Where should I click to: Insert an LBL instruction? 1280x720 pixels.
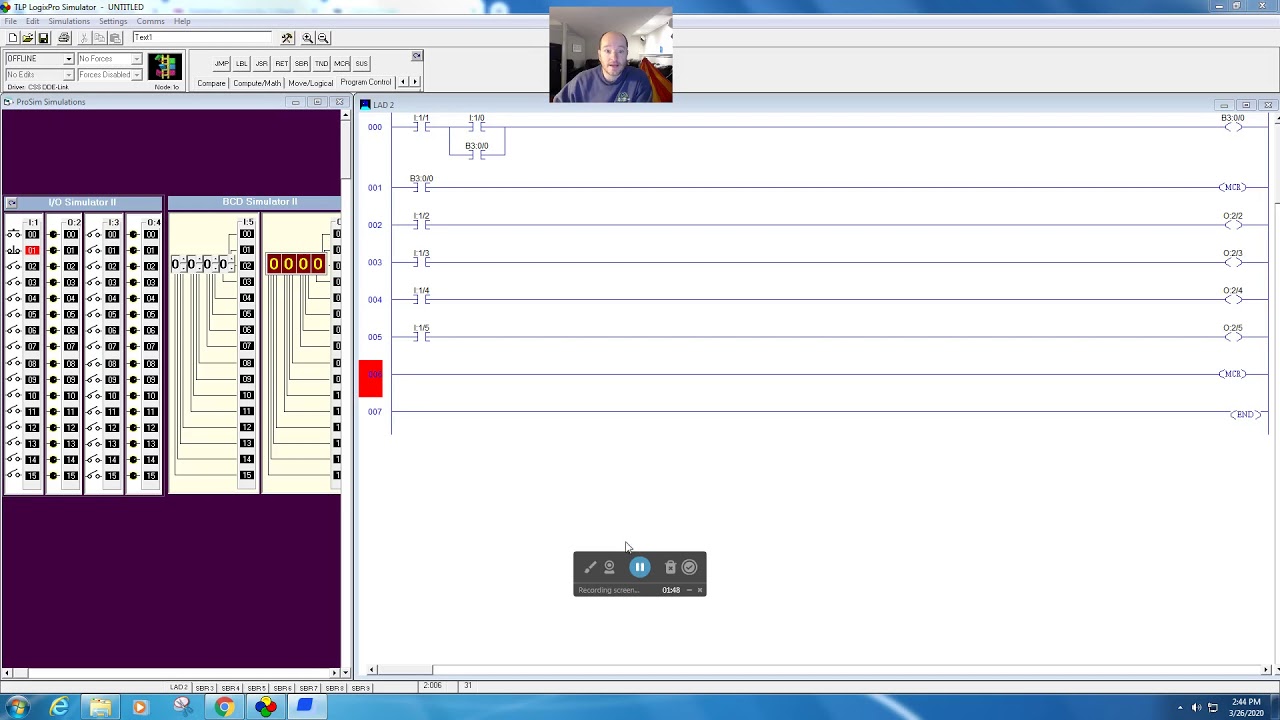tap(242, 64)
